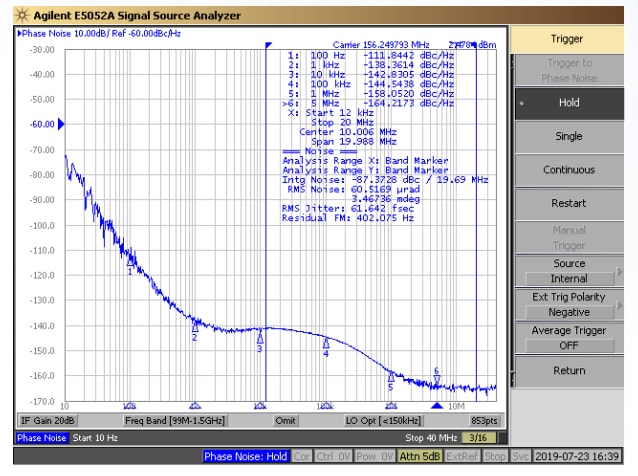Select the Phase Noise tab at bottom-left
638x476 pixels.
(42, 438)
